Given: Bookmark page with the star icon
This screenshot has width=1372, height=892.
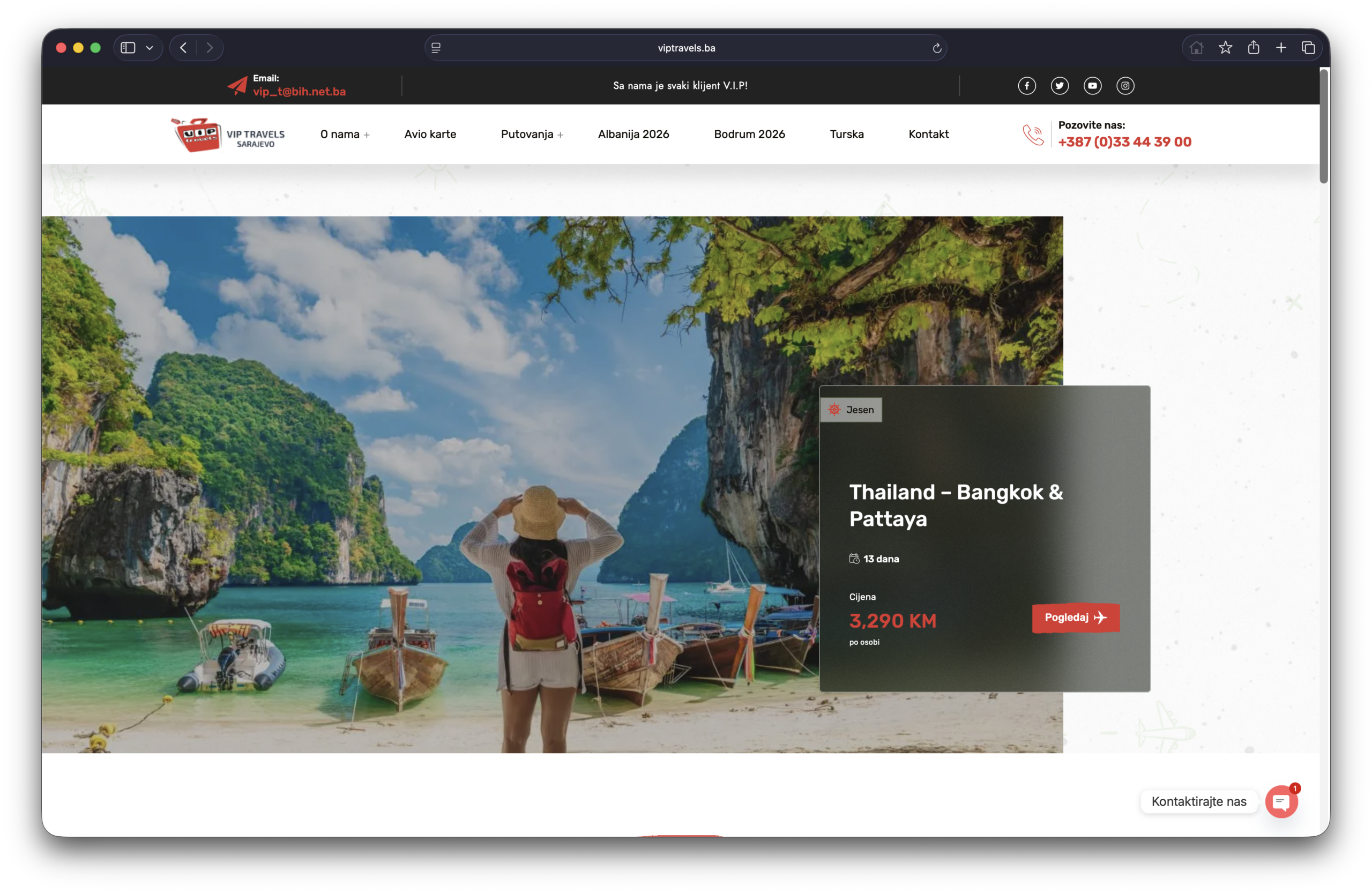Looking at the screenshot, I should coord(1225,48).
